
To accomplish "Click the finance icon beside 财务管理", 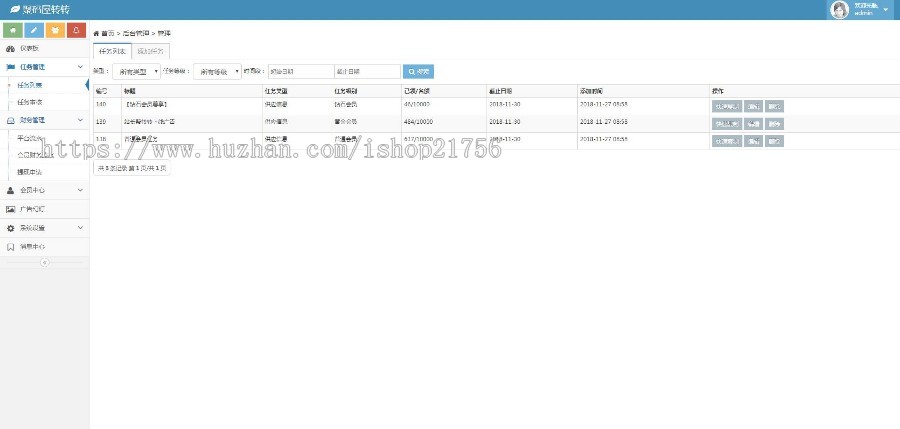I will (x=10, y=121).
